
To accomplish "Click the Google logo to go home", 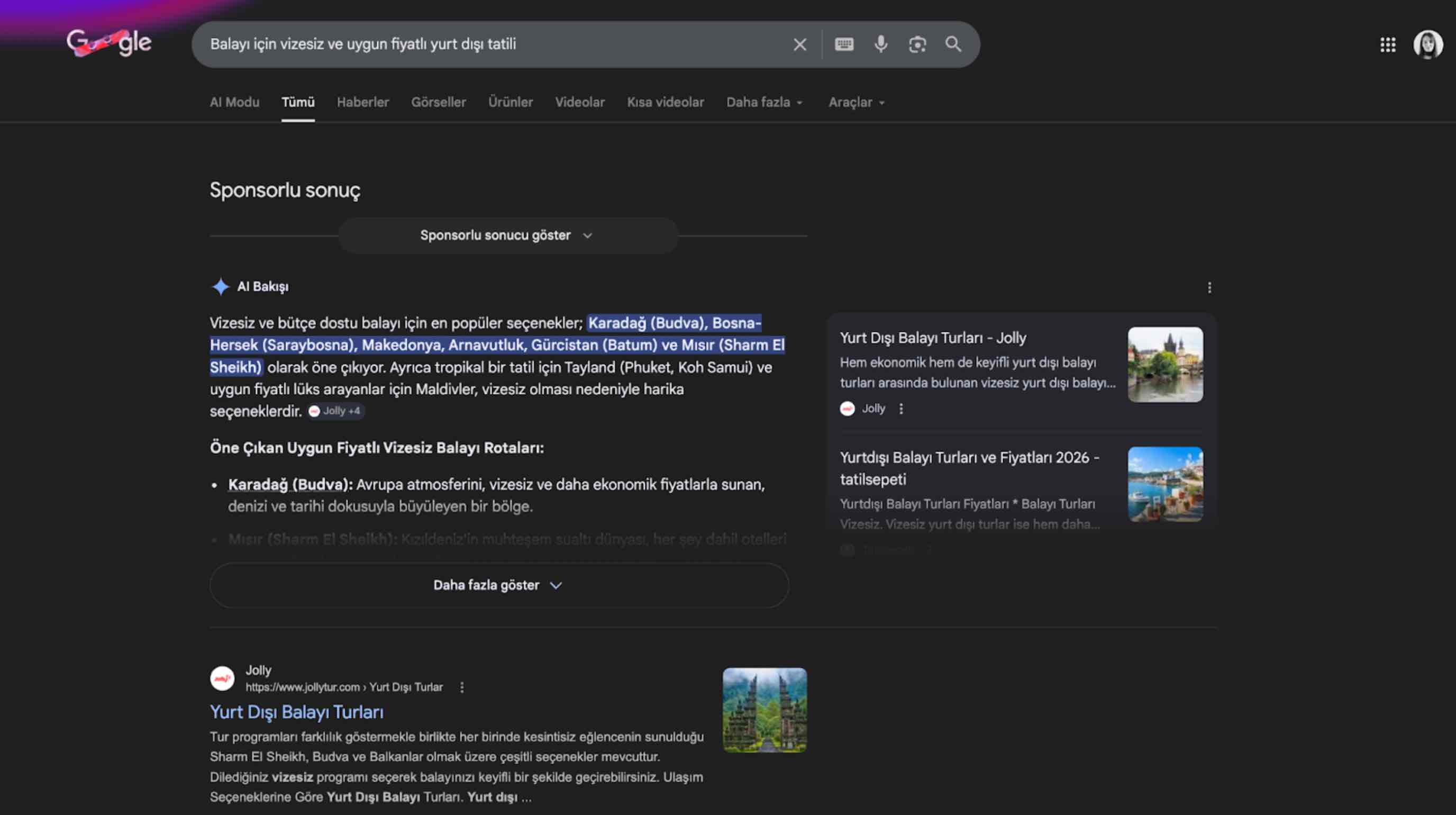I will 109,43.
